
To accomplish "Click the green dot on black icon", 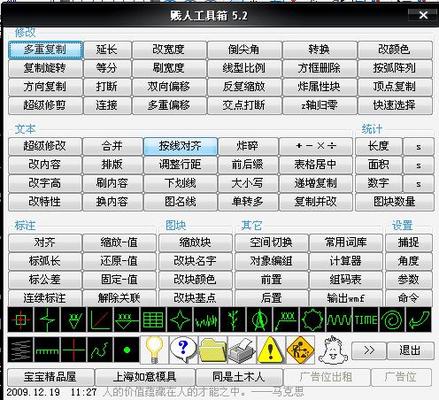I will (x=127, y=350).
